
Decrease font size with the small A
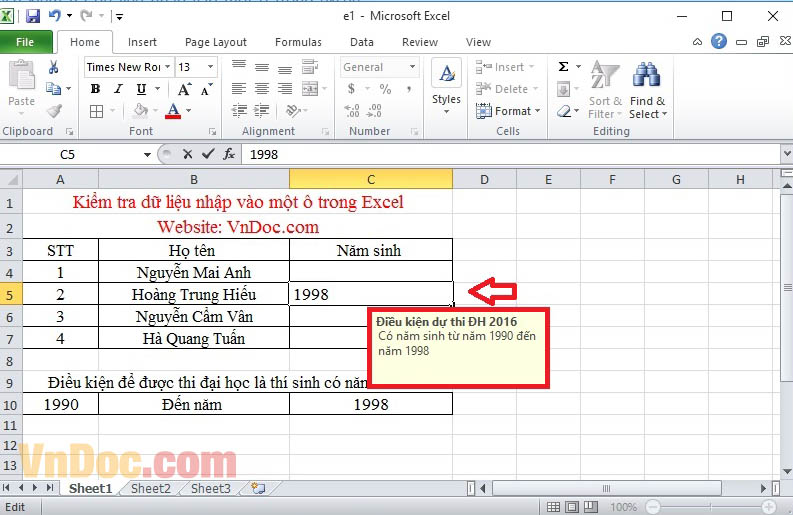coord(206,90)
